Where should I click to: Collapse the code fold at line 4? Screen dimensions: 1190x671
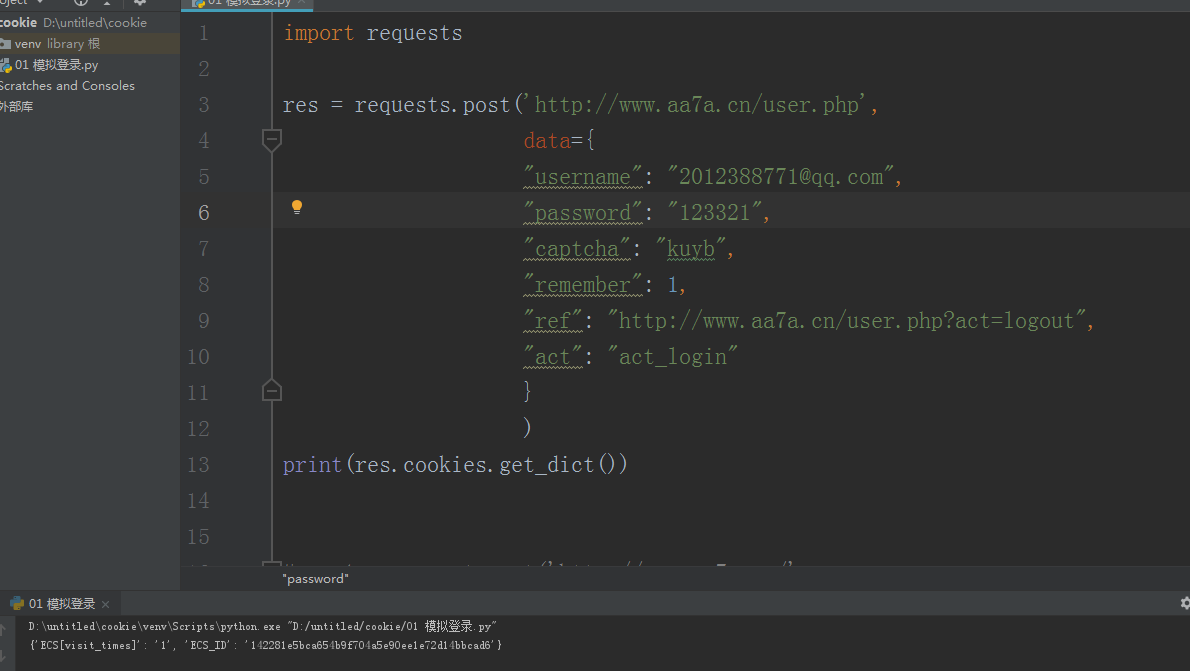click(x=271, y=140)
